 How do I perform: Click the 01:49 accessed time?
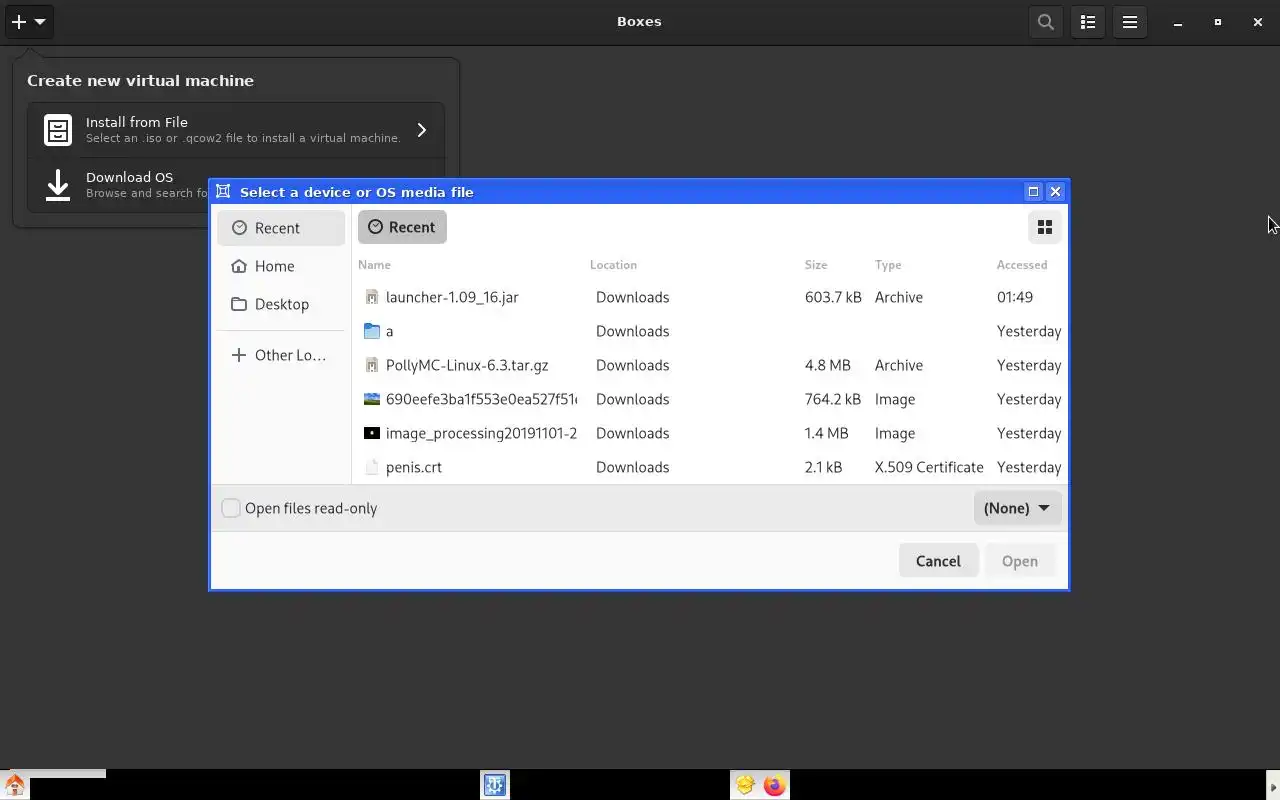[1015, 297]
